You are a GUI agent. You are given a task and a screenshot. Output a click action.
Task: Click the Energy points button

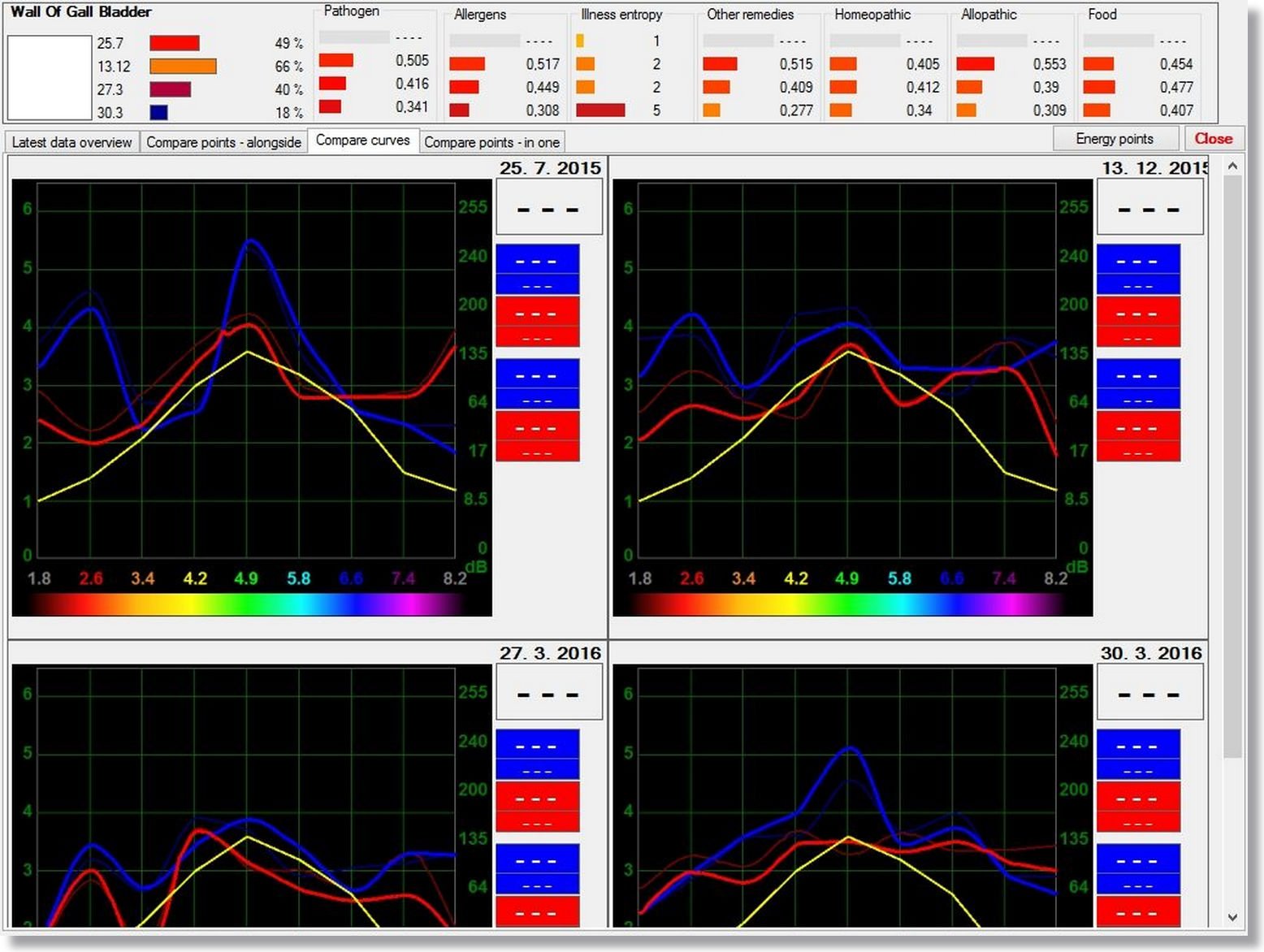click(1114, 139)
